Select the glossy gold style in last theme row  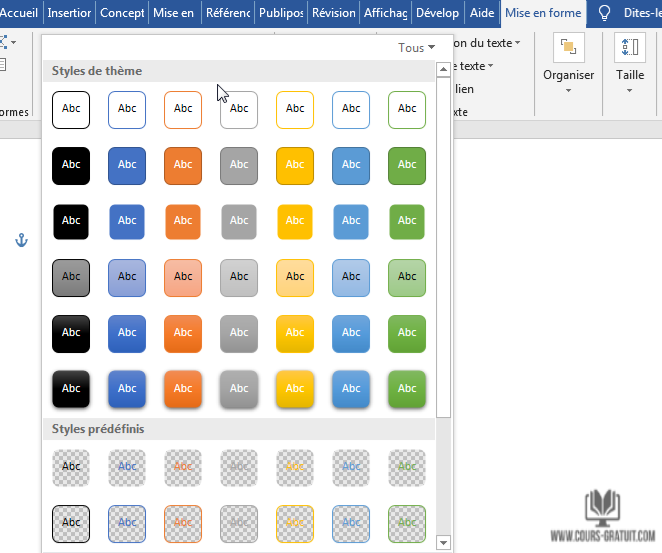click(295, 389)
